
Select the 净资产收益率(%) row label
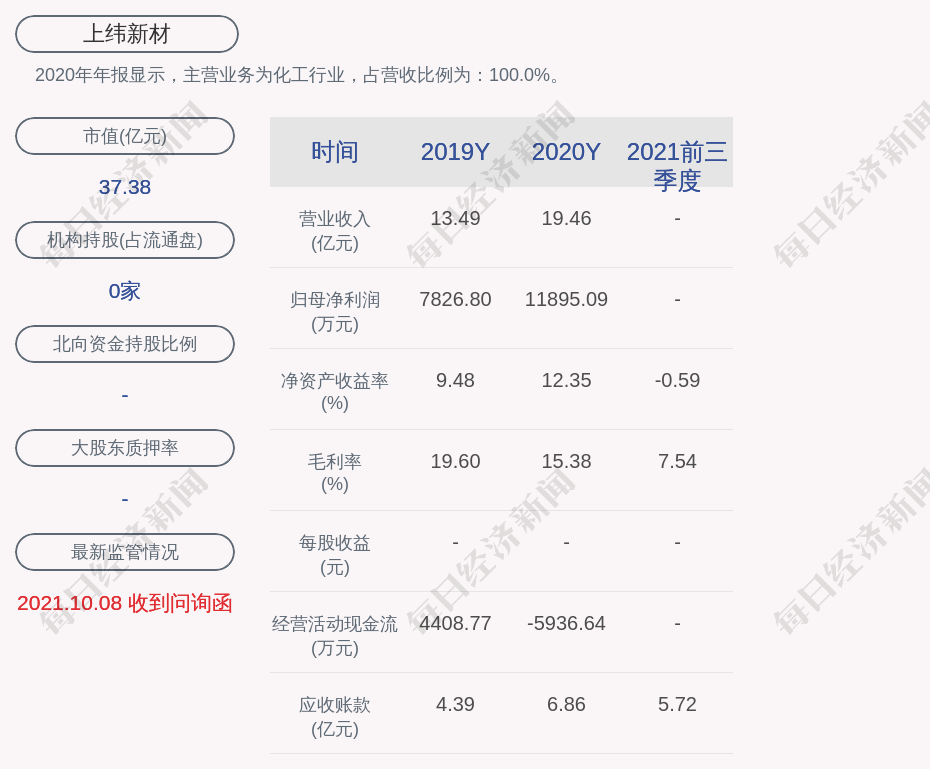point(334,392)
